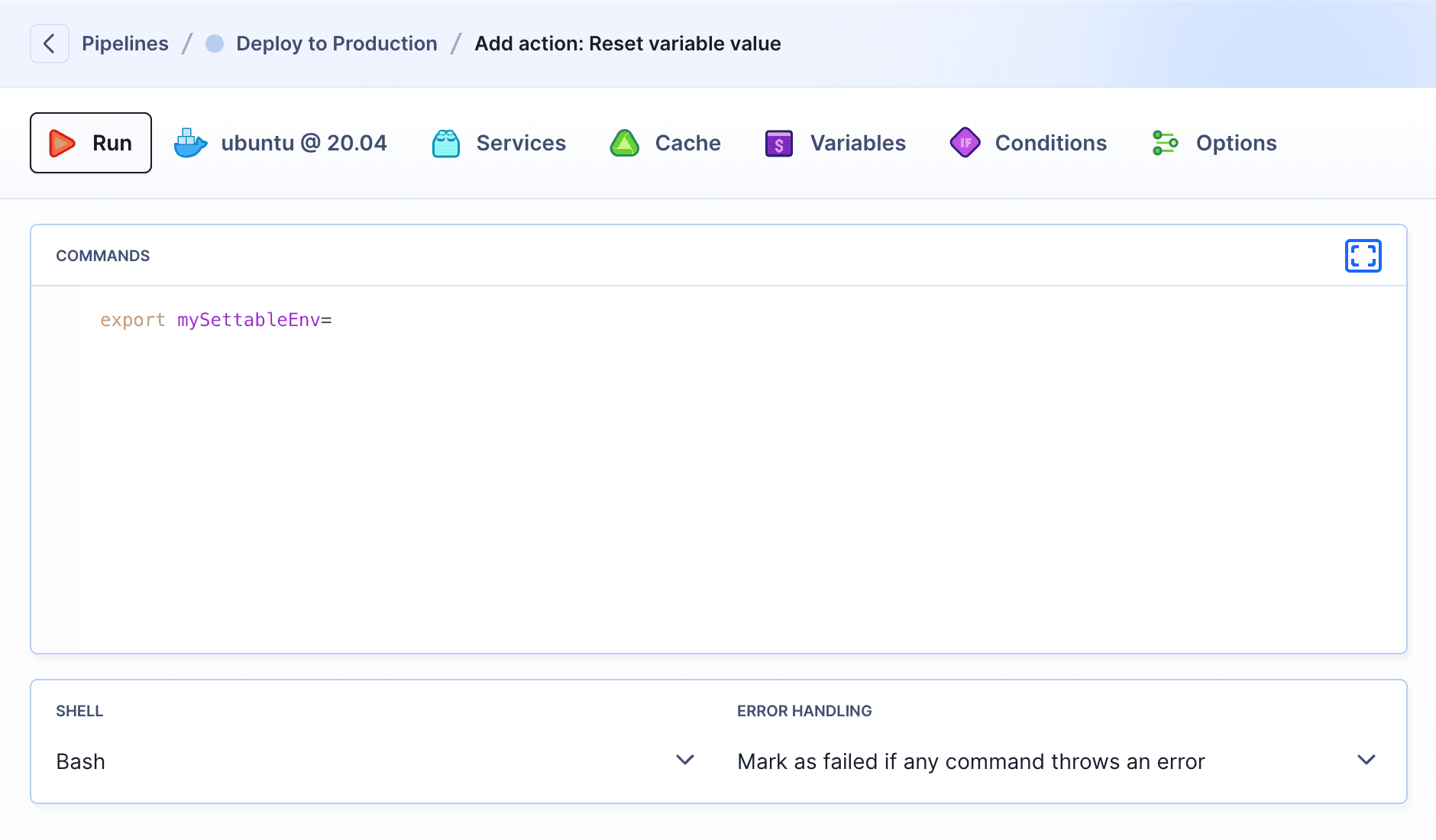Click the back arrow to leave action editor

tap(50, 44)
